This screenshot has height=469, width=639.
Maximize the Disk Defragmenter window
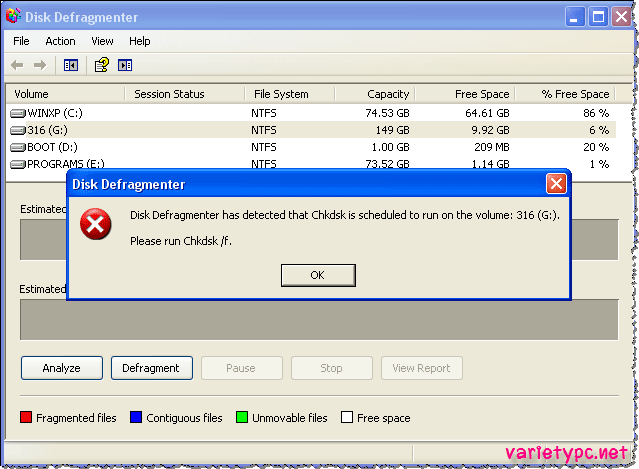tap(598, 17)
